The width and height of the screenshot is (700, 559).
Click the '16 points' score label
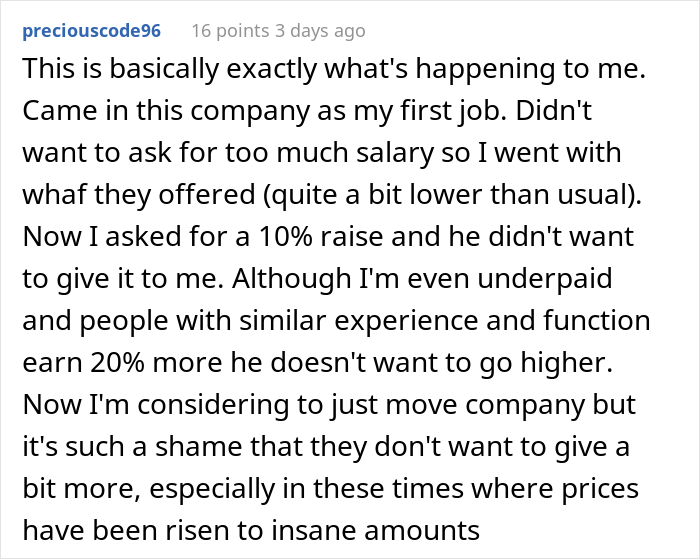click(x=226, y=31)
